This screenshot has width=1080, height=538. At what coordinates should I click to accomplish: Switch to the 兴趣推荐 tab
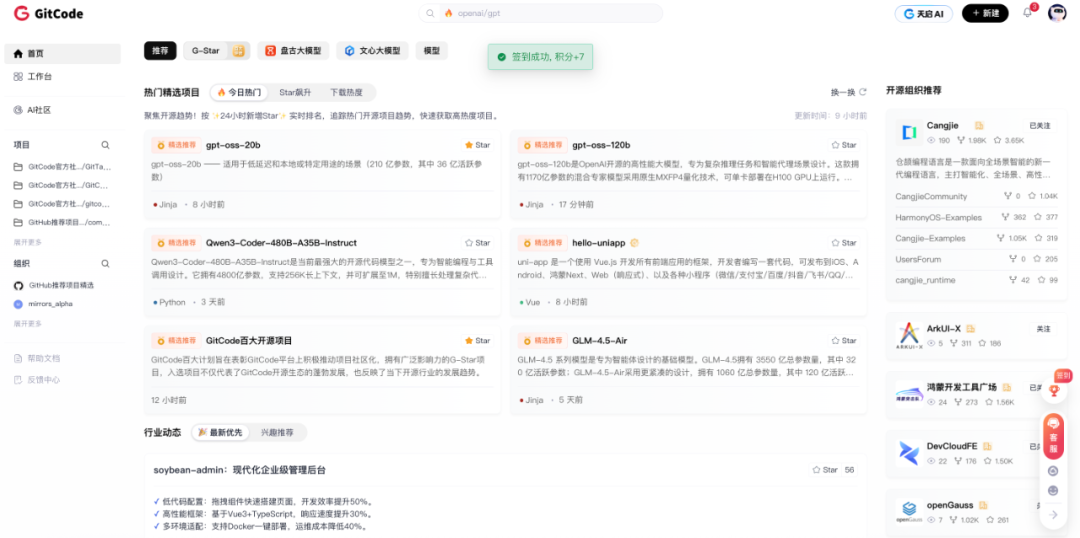click(x=277, y=433)
